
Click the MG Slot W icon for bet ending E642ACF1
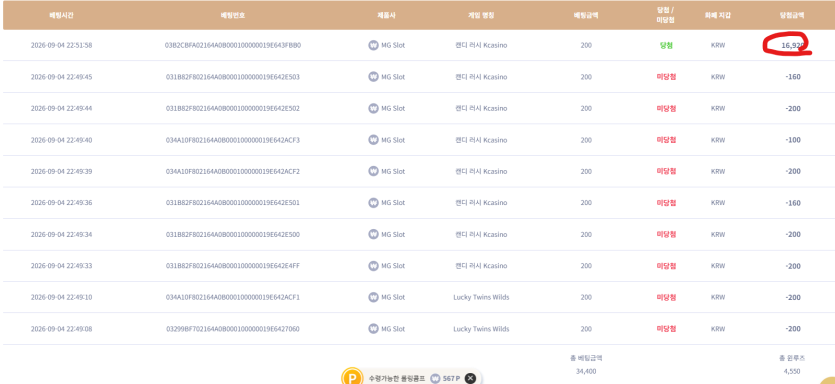click(x=373, y=297)
